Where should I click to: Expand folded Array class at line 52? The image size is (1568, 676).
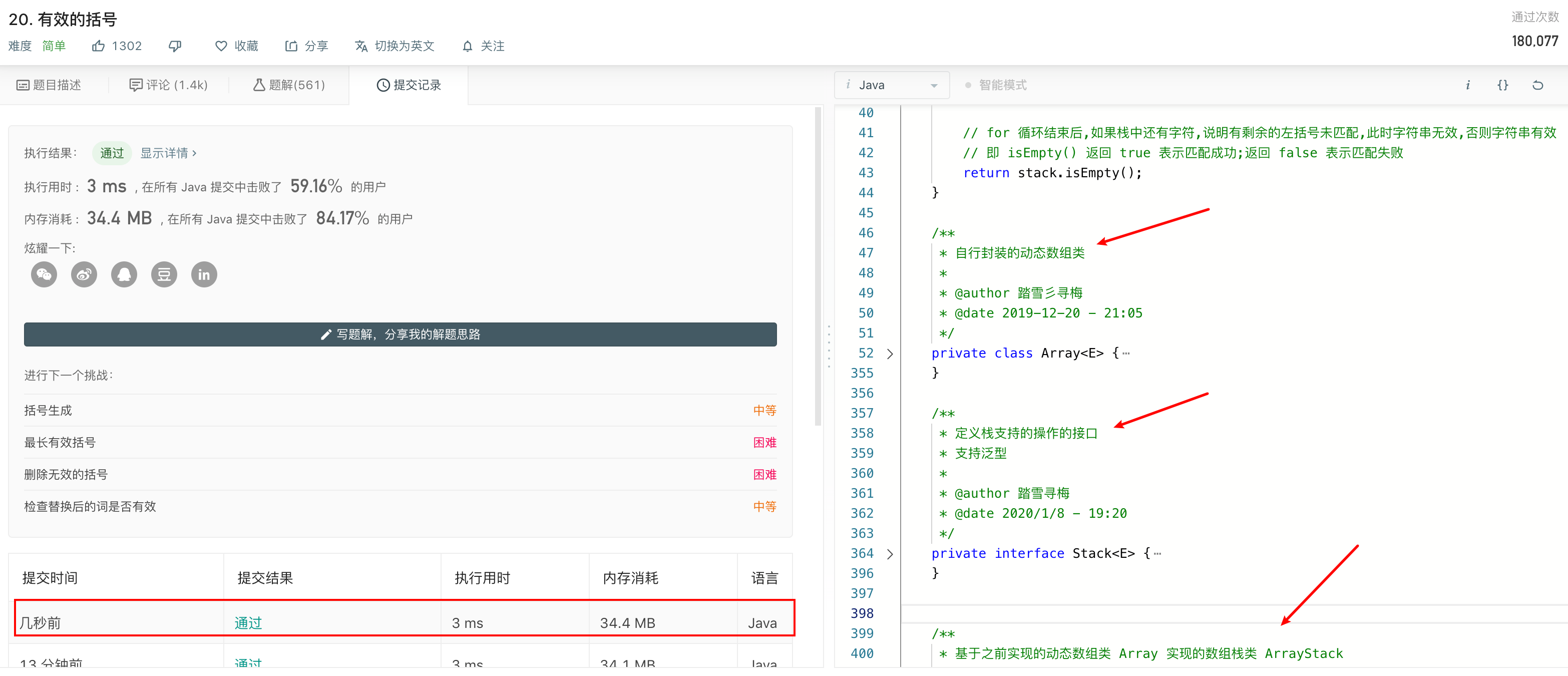pyautogui.click(x=890, y=354)
